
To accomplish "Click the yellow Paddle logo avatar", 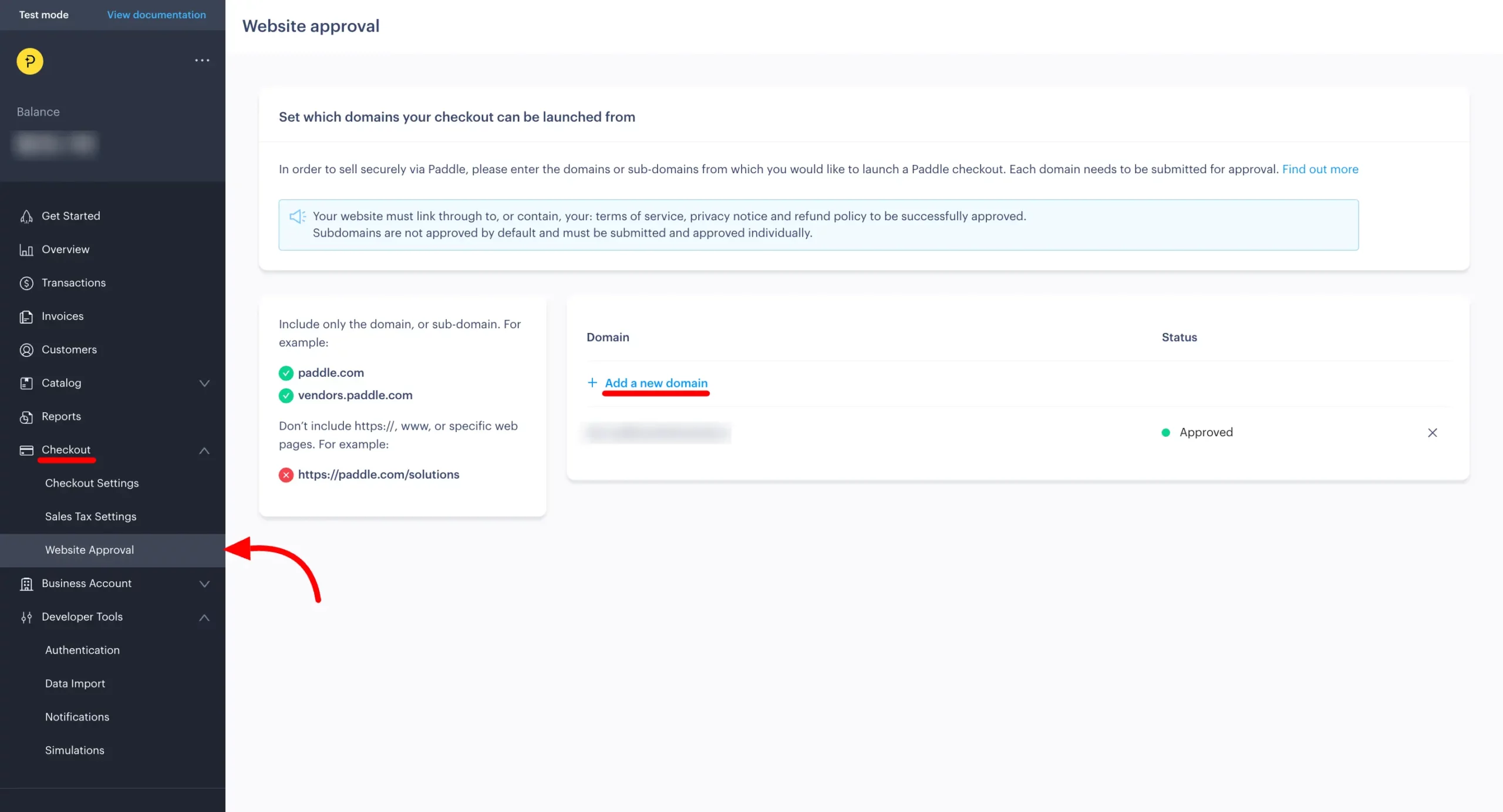I will (x=30, y=61).
